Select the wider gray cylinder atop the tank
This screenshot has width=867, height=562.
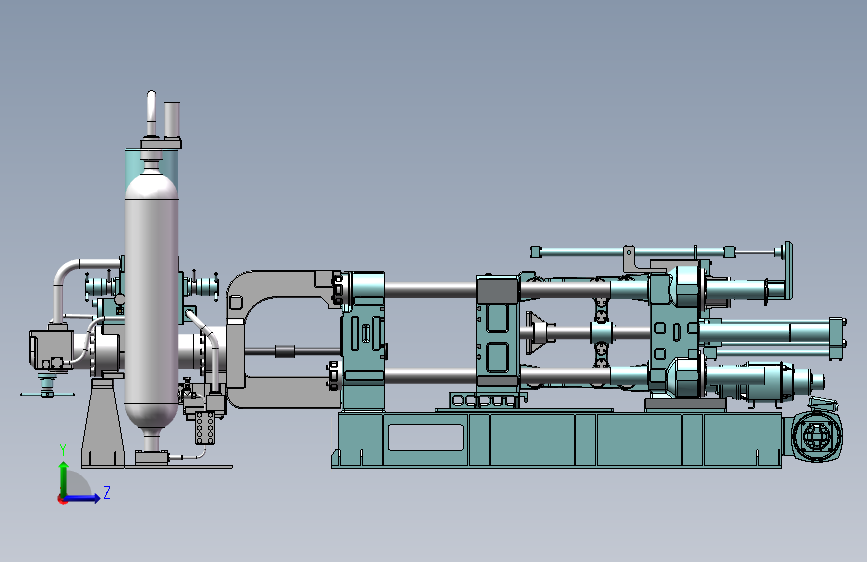[172, 119]
